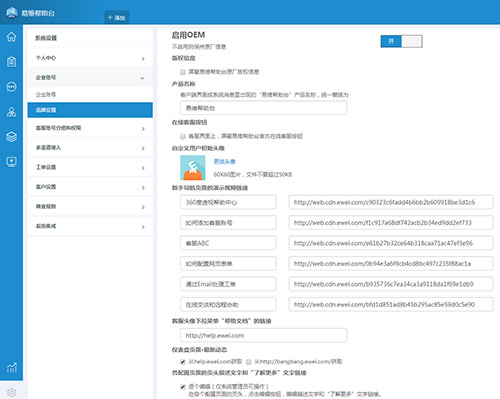Click the URL field starting with e61b27b32
The height and width of the screenshot is (399, 500).
(x=391, y=243)
